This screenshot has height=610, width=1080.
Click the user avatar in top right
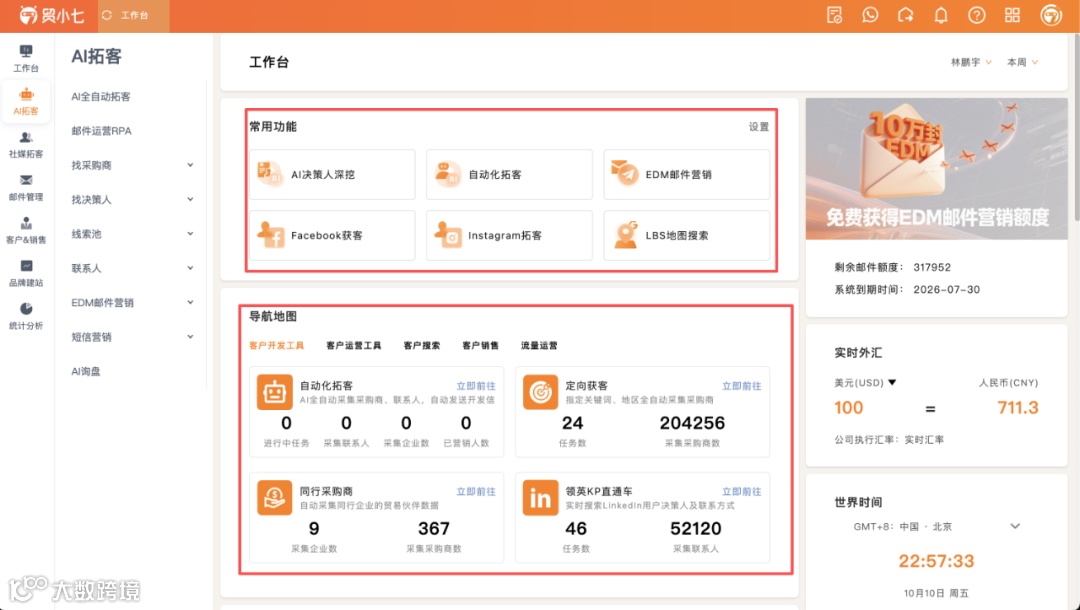(1051, 15)
